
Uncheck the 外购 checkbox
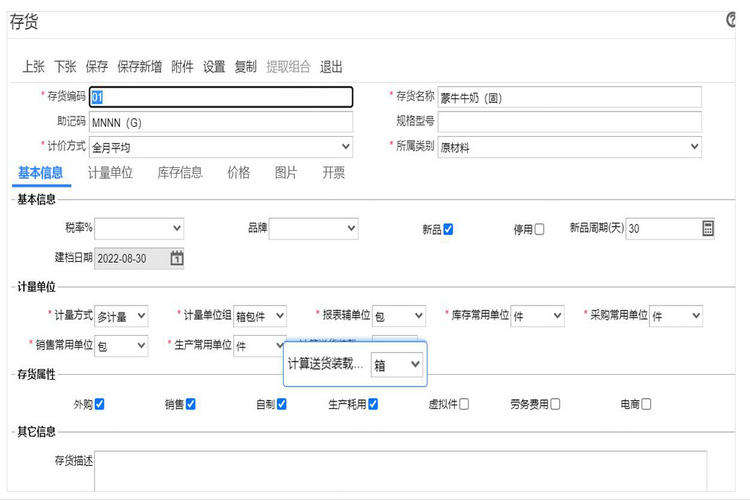click(99, 404)
